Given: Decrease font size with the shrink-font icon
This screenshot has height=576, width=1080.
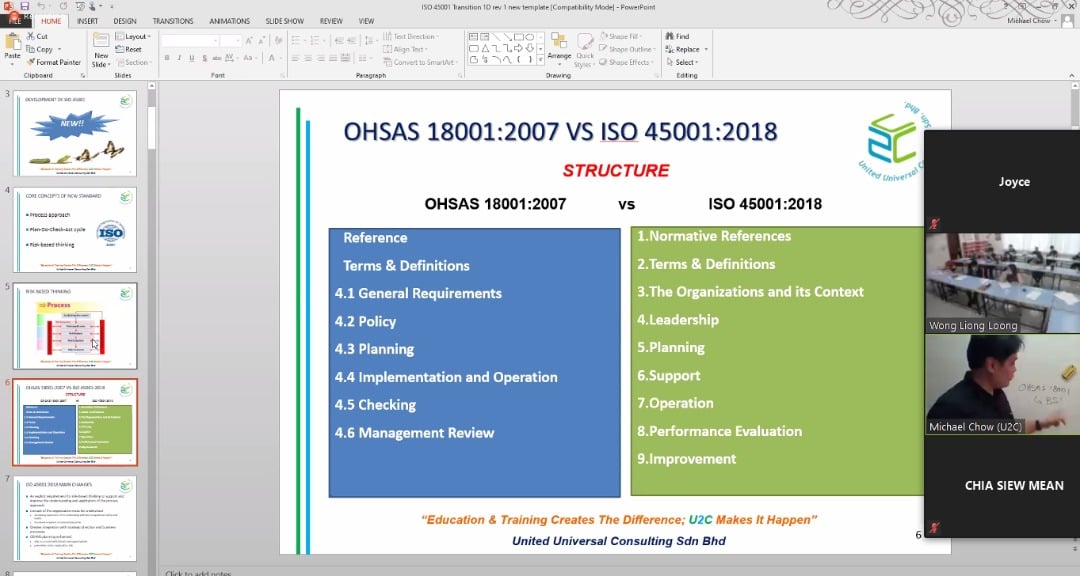Looking at the screenshot, I should pyautogui.click(x=262, y=41).
